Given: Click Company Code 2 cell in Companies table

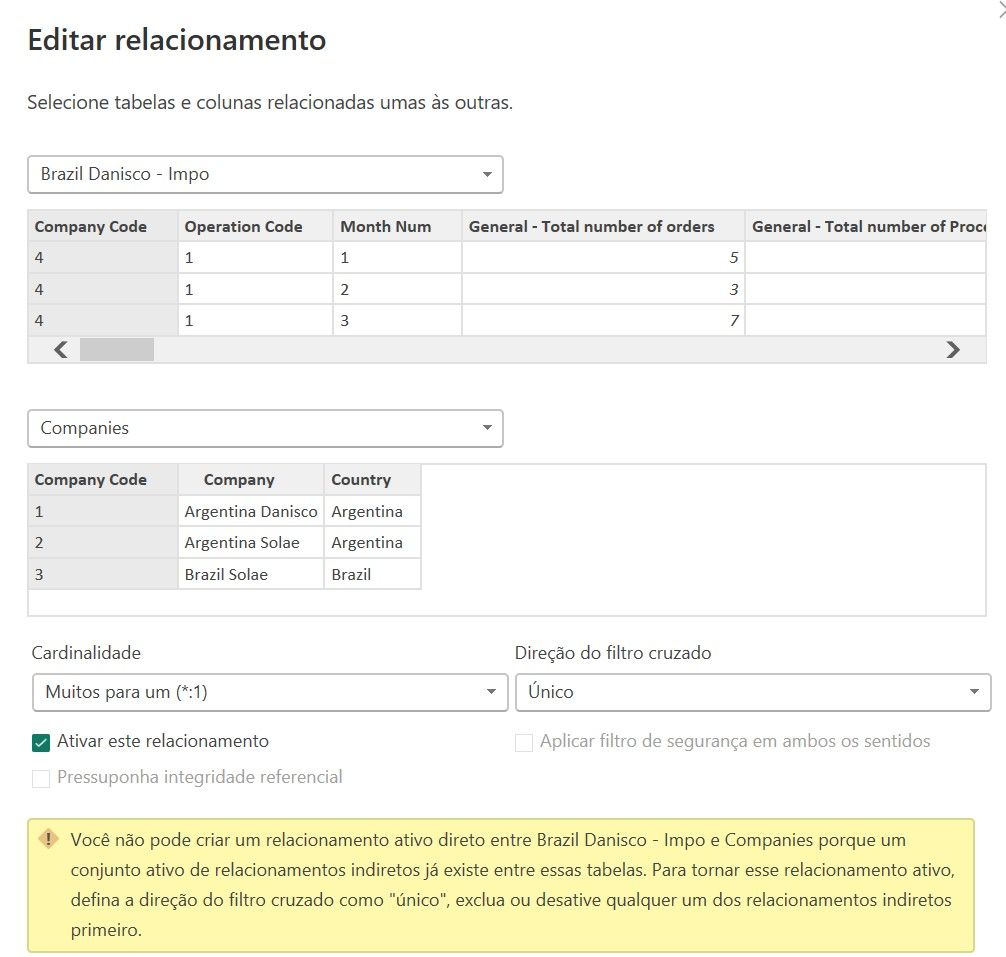Looking at the screenshot, I should [103, 543].
